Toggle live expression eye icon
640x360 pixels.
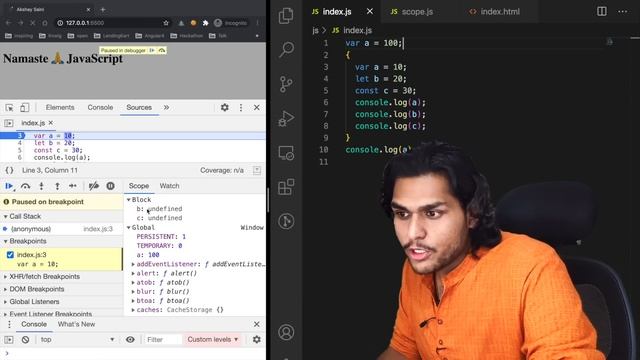click(x=130, y=340)
